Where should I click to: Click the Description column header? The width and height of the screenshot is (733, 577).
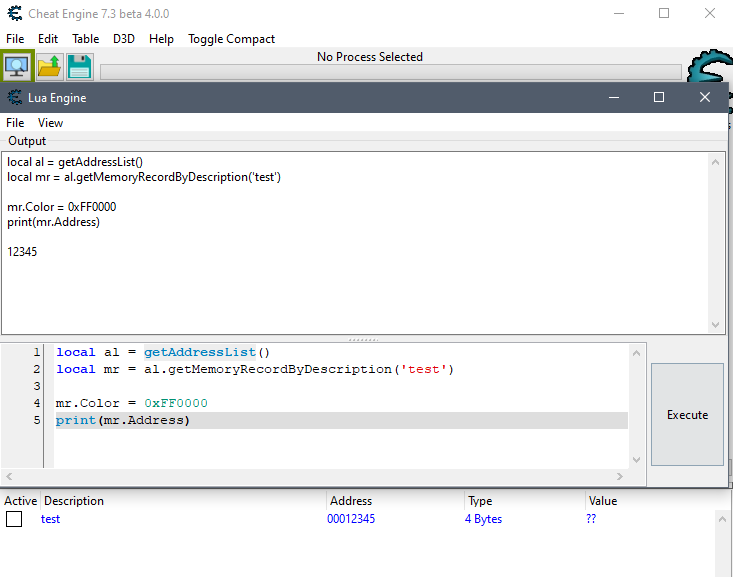(x=74, y=501)
